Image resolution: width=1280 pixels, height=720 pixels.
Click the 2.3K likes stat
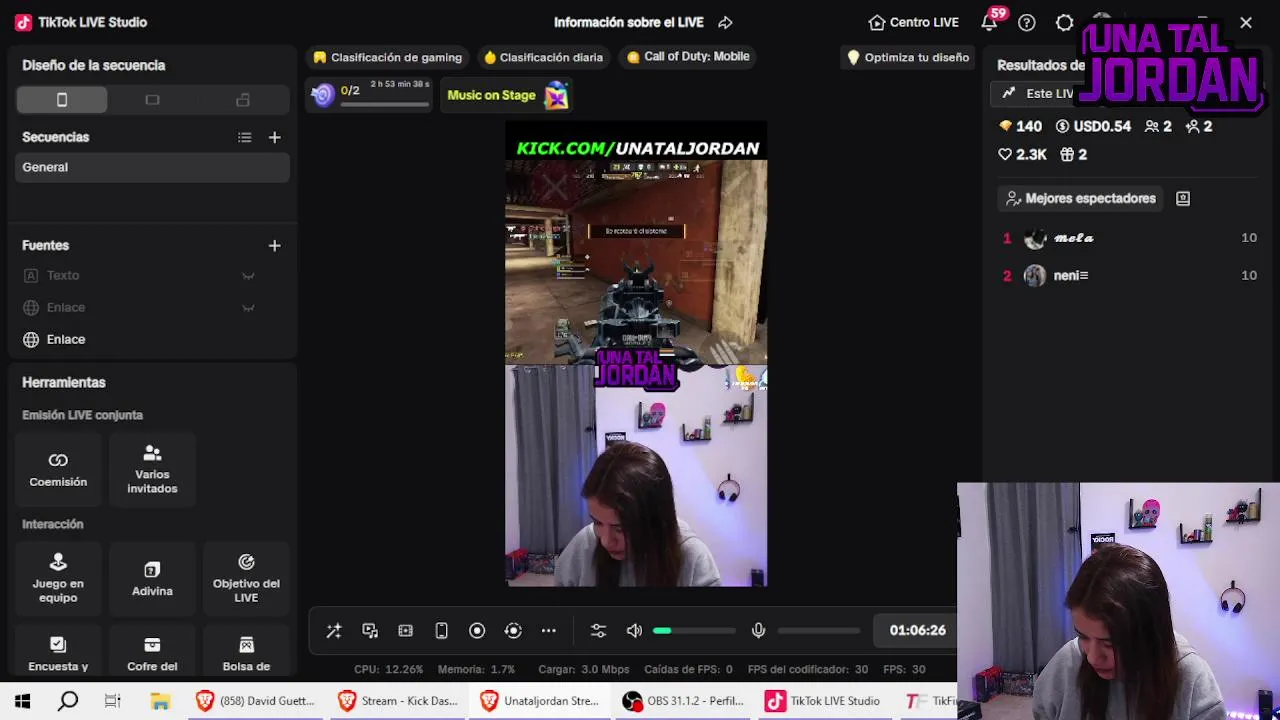tap(1022, 155)
